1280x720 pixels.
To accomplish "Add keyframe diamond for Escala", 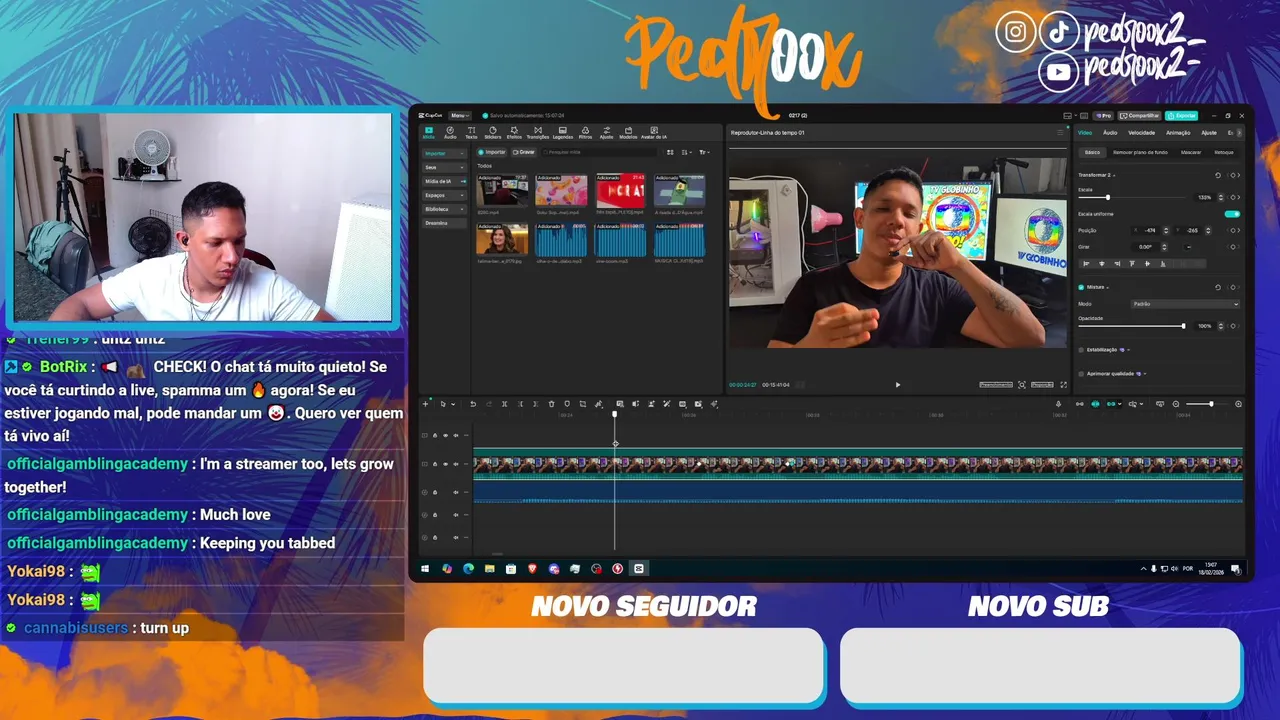I will point(1233,197).
